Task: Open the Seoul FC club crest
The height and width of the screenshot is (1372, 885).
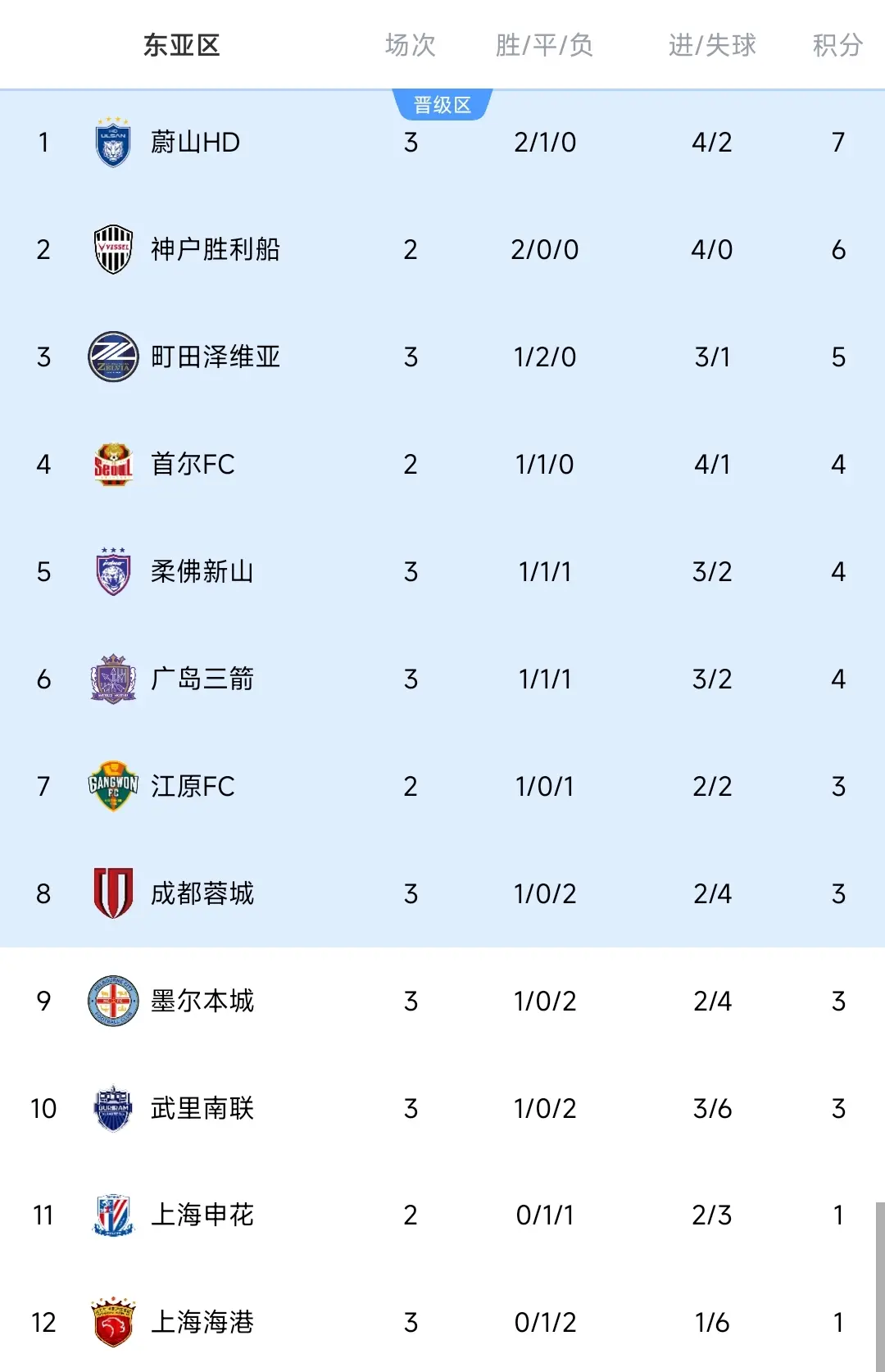Action: pyautogui.click(x=113, y=465)
